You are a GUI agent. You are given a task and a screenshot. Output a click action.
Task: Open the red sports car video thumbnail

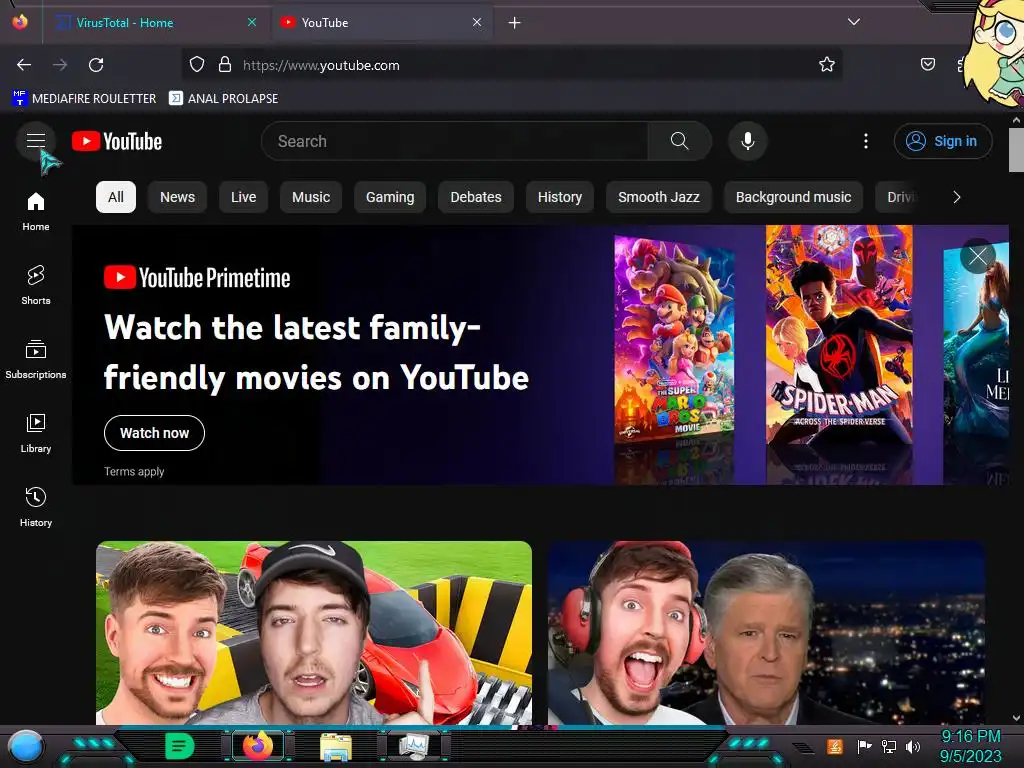314,633
